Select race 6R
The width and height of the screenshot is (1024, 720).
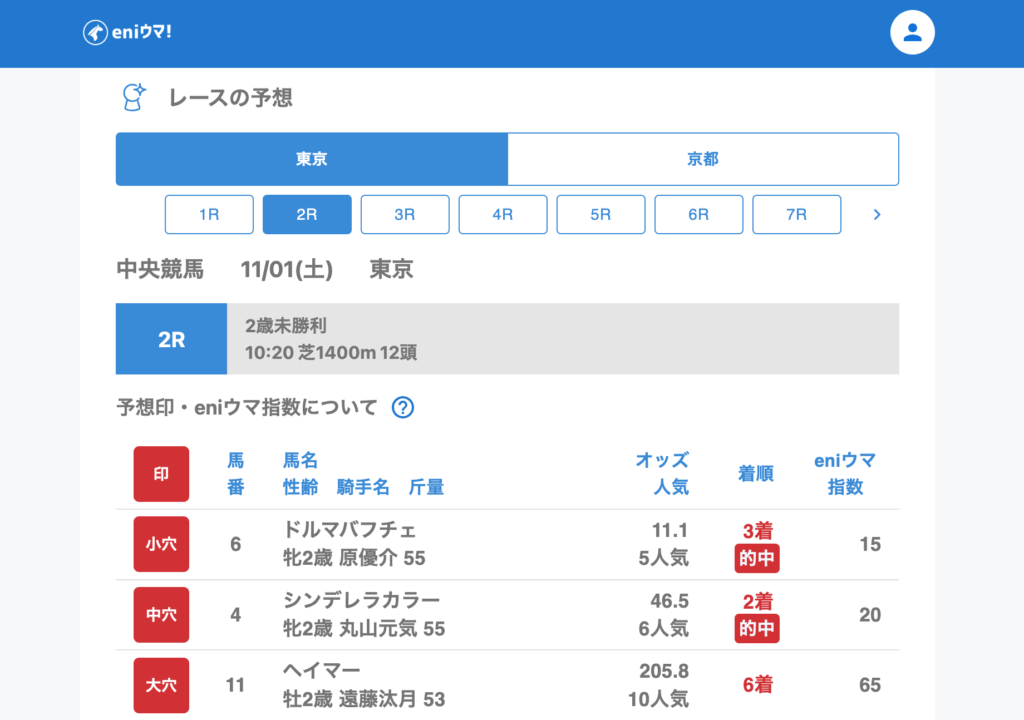(x=699, y=214)
